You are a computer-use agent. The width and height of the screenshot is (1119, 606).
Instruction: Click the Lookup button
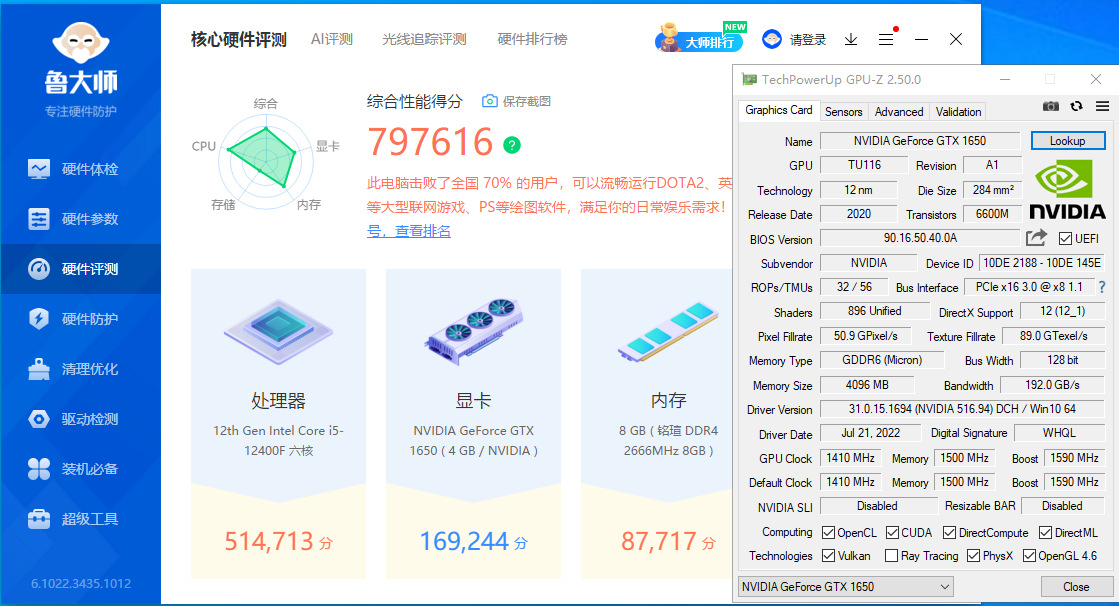pos(1067,140)
